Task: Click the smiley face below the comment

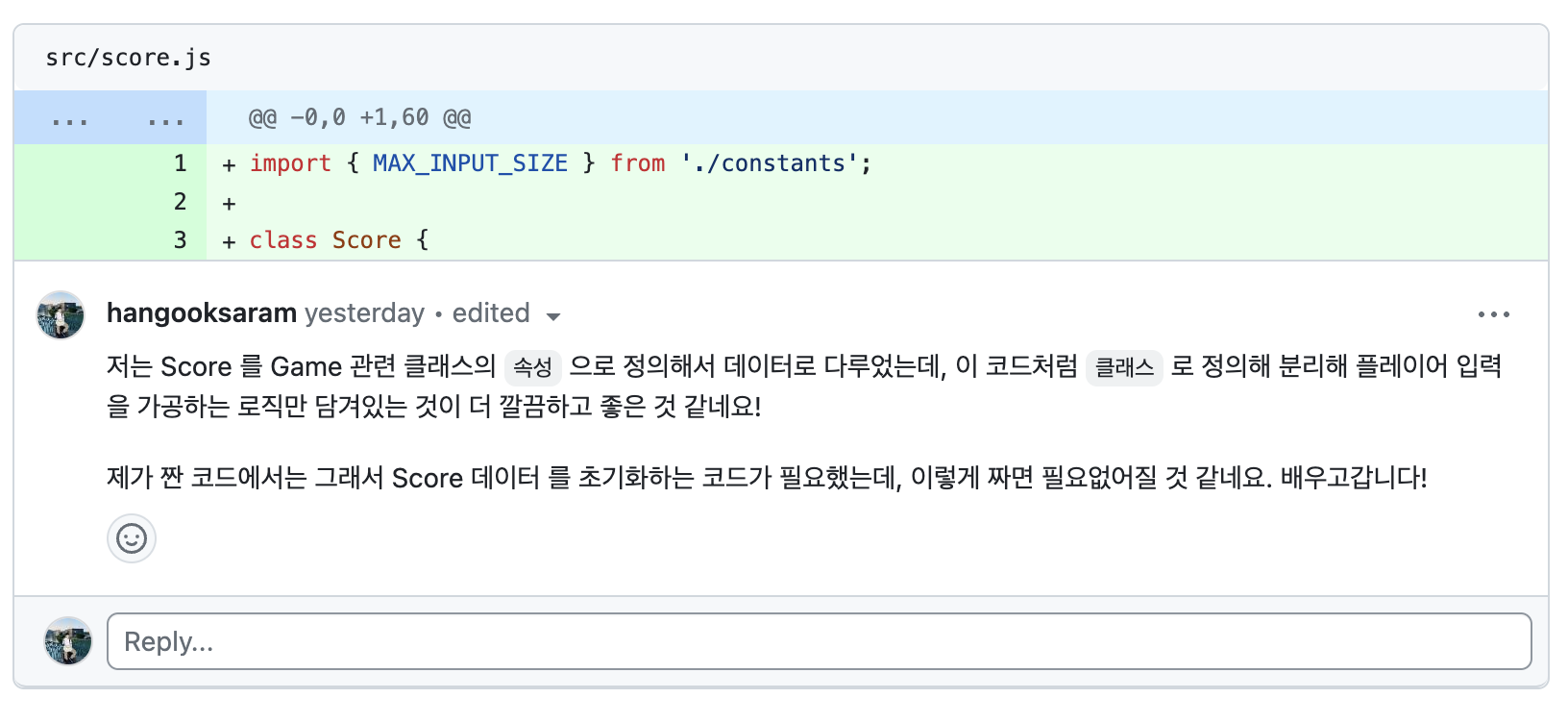Action: (132, 538)
